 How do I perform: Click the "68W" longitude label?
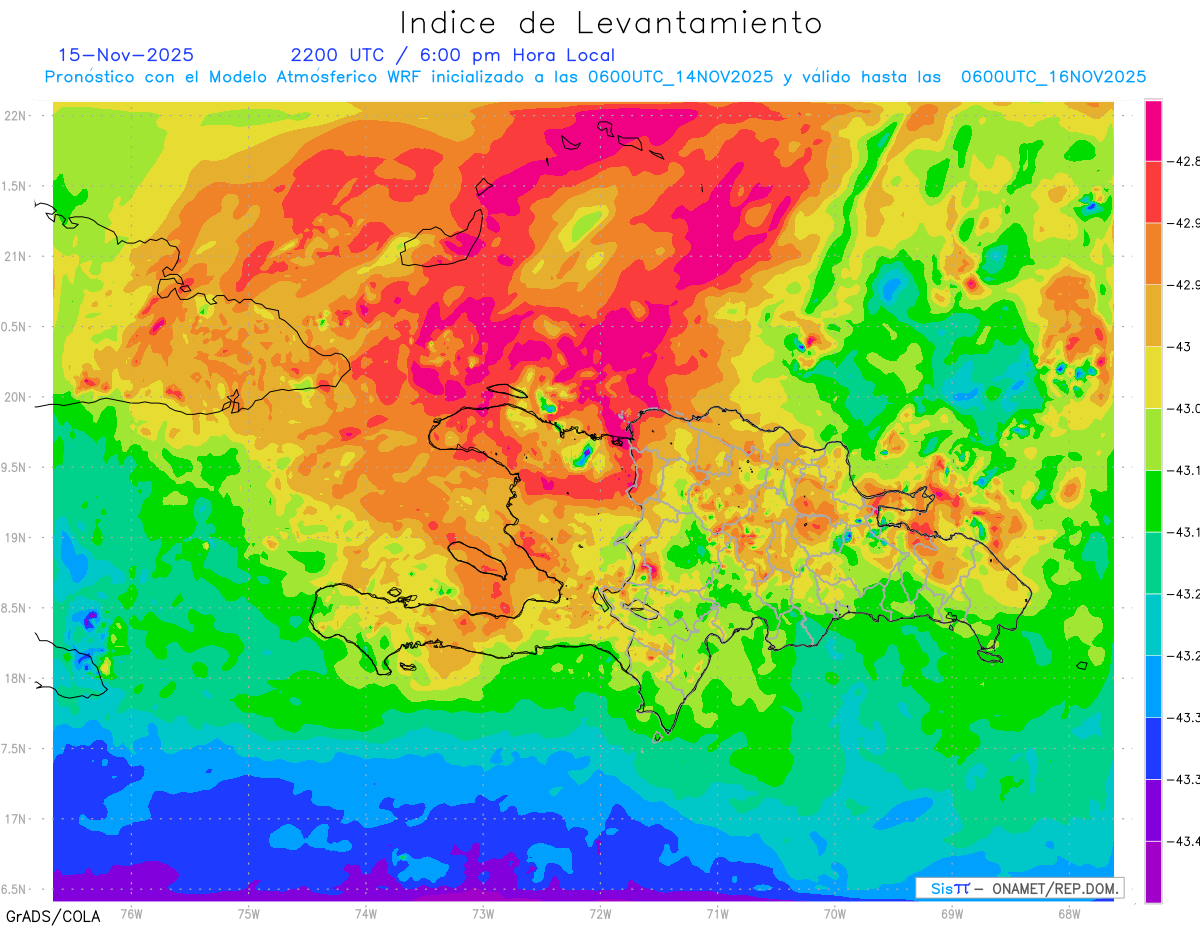pos(1069,914)
